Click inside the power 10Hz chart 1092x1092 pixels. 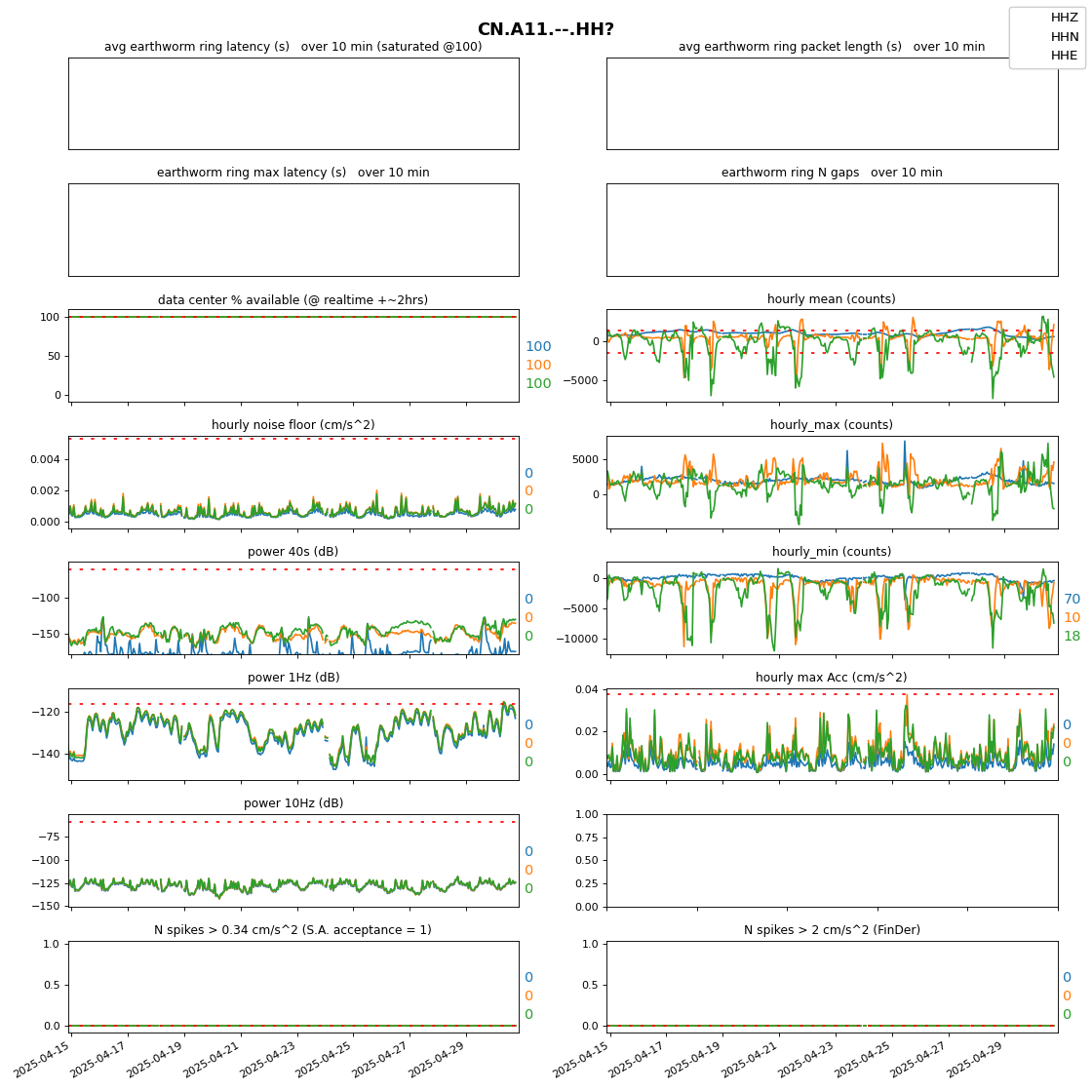(293, 860)
